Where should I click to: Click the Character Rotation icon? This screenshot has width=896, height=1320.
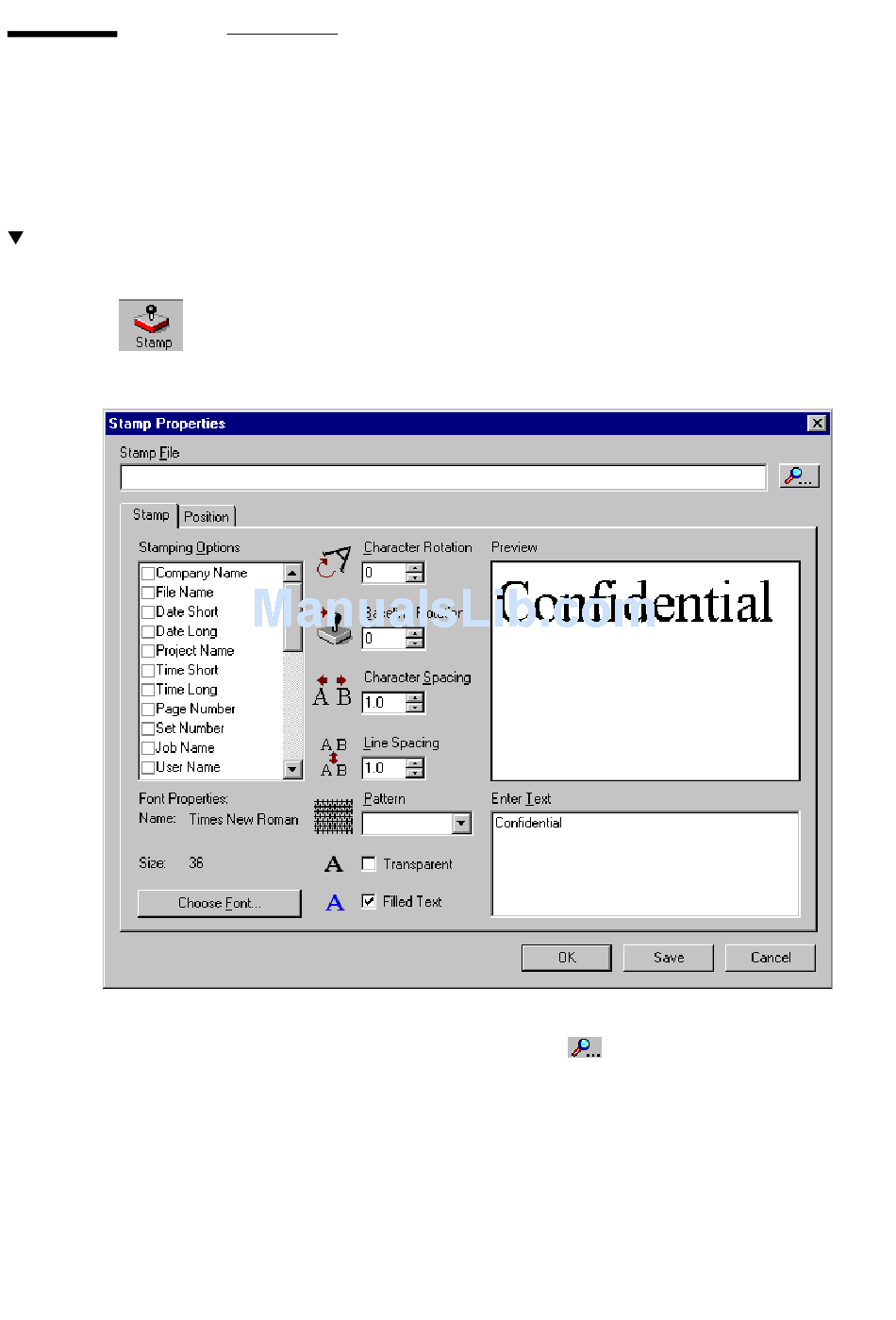click(x=333, y=561)
